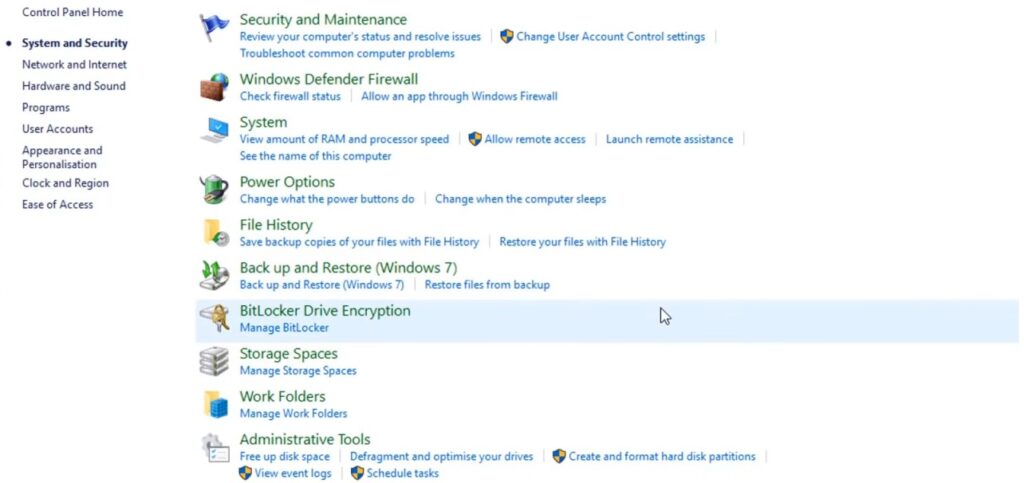Viewport: 1024px width, 483px height.
Task: Select Restore your files with File History
Action: (x=583, y=242)
